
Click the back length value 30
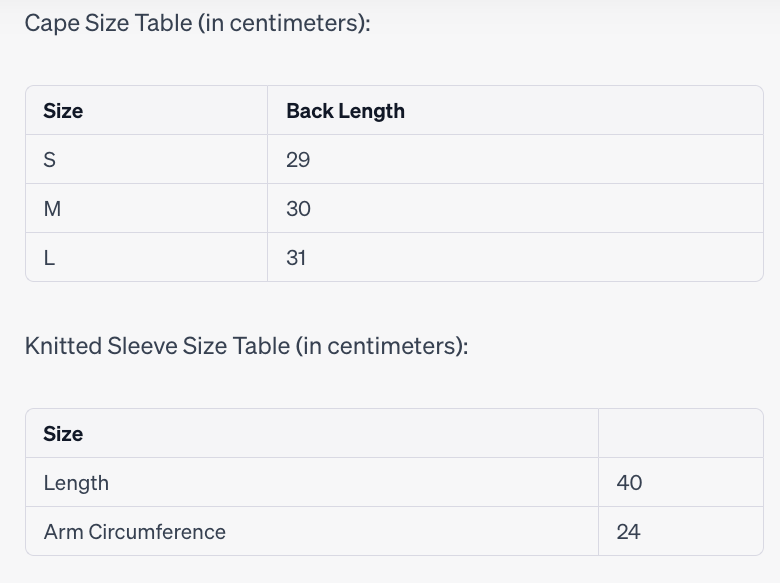pos(298,209)
